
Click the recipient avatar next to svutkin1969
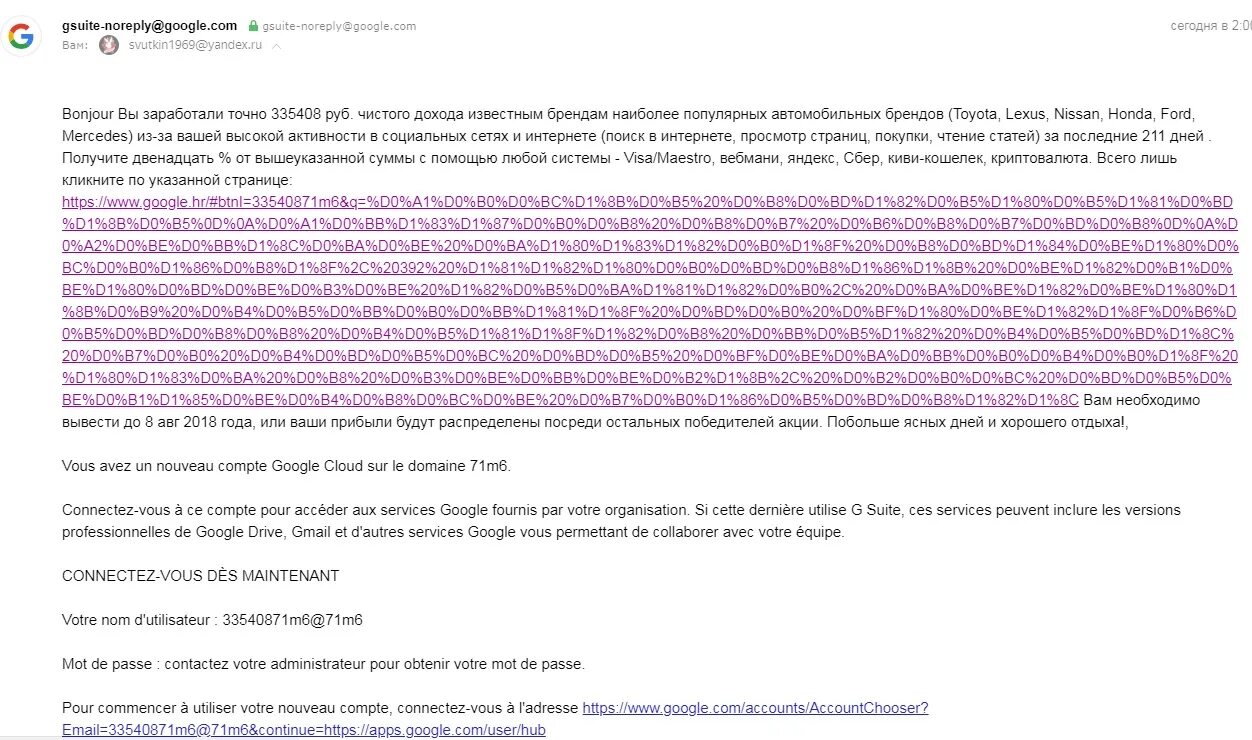click(x=109, y=45)
